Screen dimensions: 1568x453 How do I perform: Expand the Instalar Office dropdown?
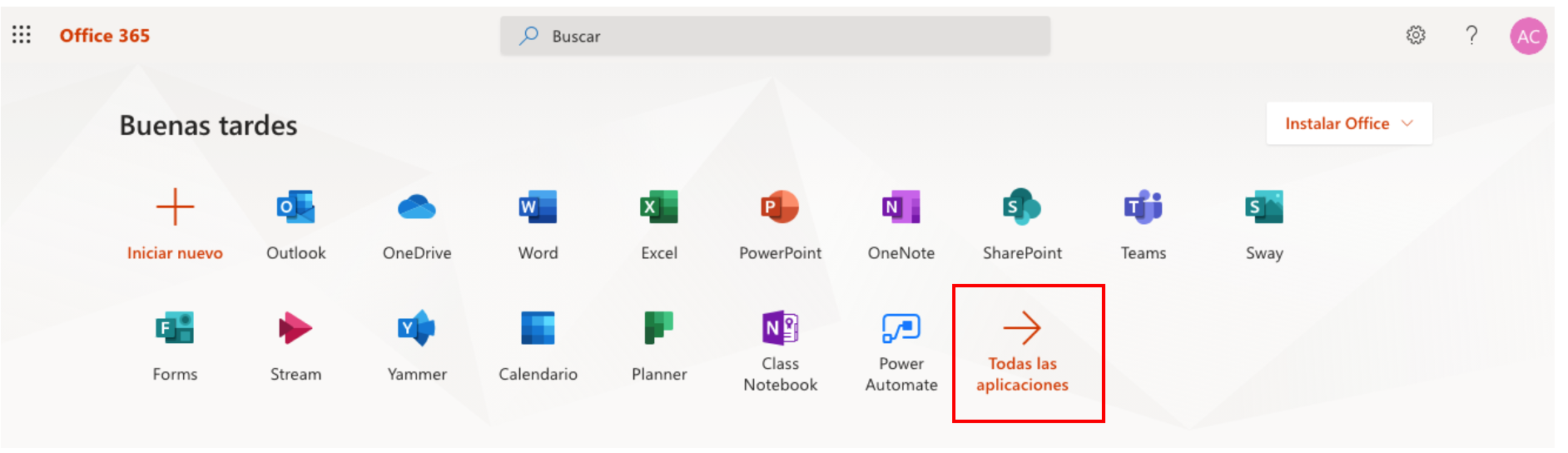[1349, 123]
